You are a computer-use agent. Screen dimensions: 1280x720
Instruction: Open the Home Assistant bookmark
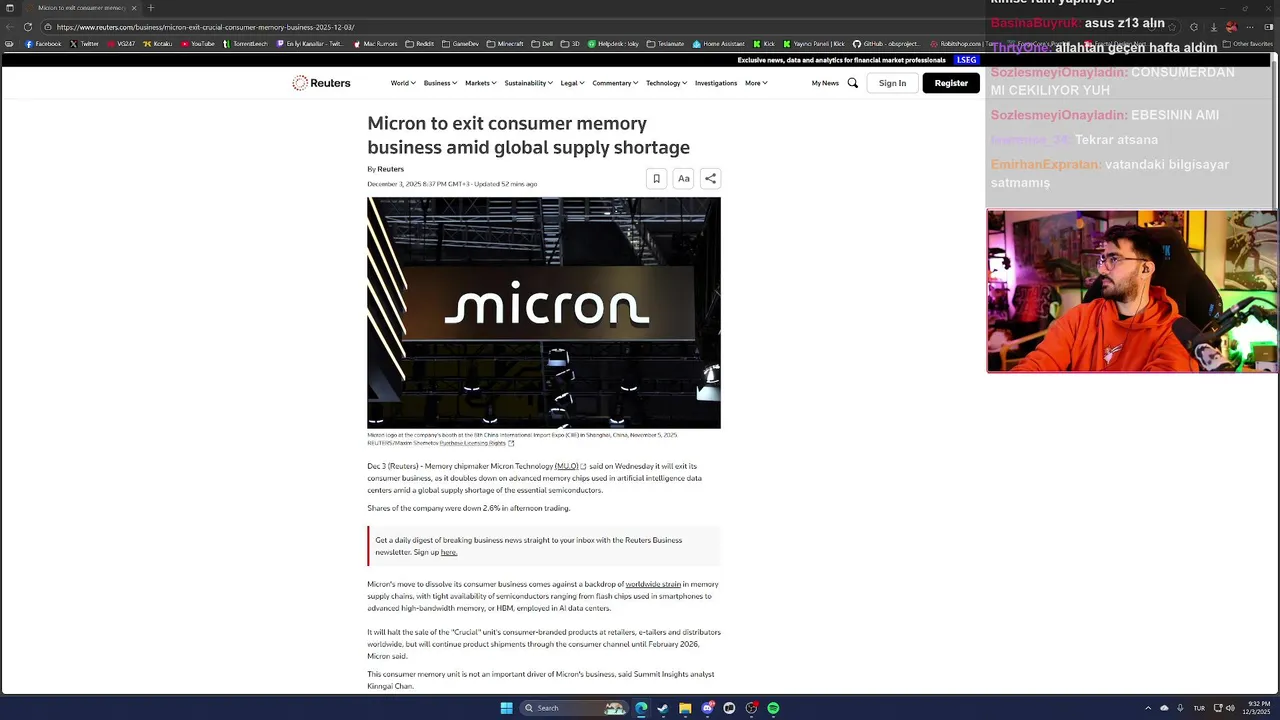pyautogui.click(x=719, y=44)
